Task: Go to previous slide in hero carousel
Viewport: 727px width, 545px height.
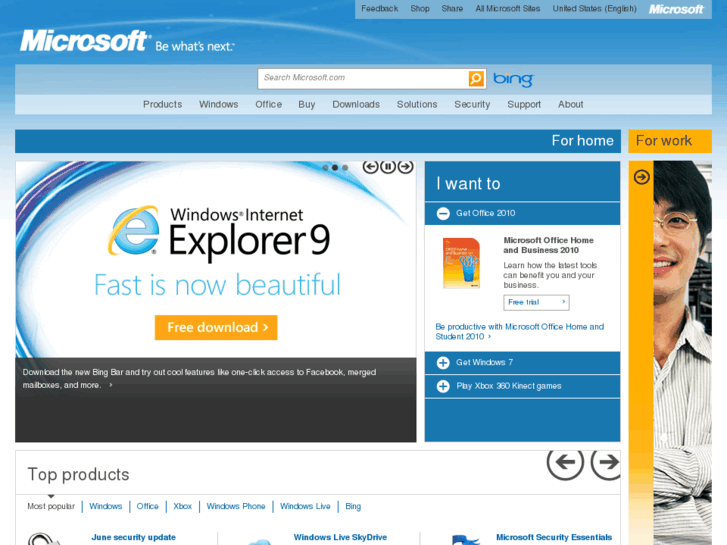Action: click(x=370, y=167)
